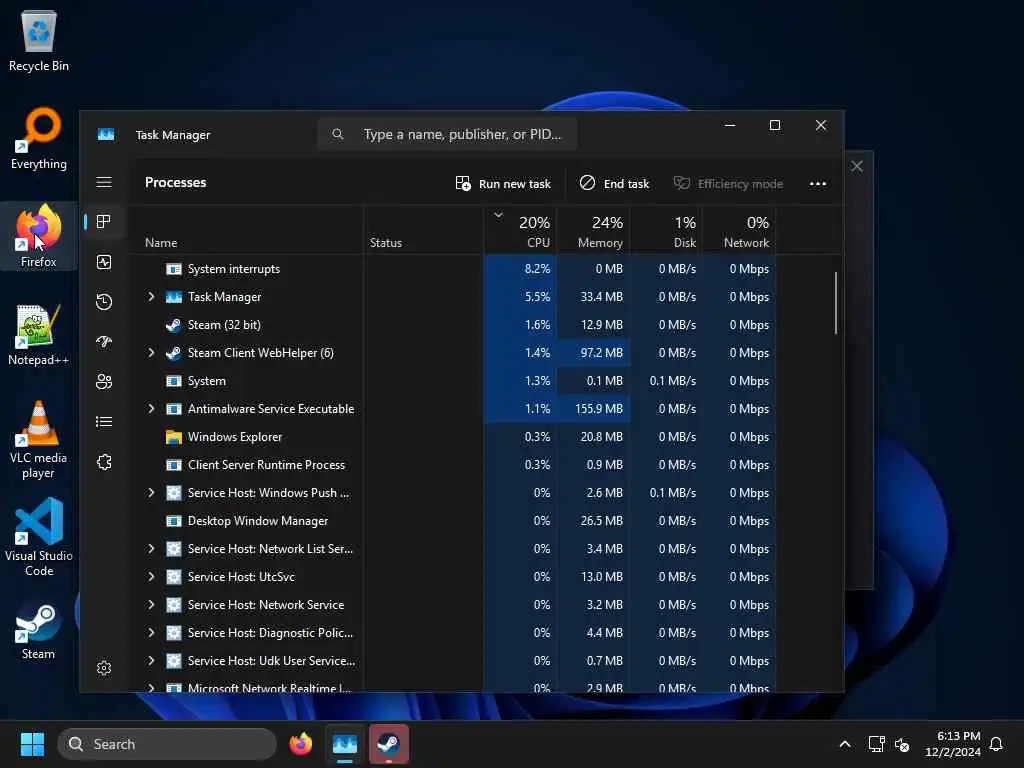Select the Firefox desktop shortcut
Screen dimensions: 1024x768
coord(39,236)
